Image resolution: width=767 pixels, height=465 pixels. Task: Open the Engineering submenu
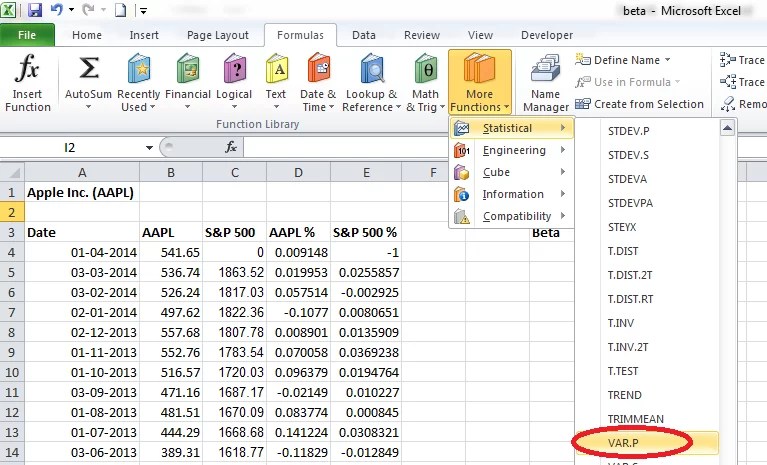pyautogui.click(x=511, y=150)
